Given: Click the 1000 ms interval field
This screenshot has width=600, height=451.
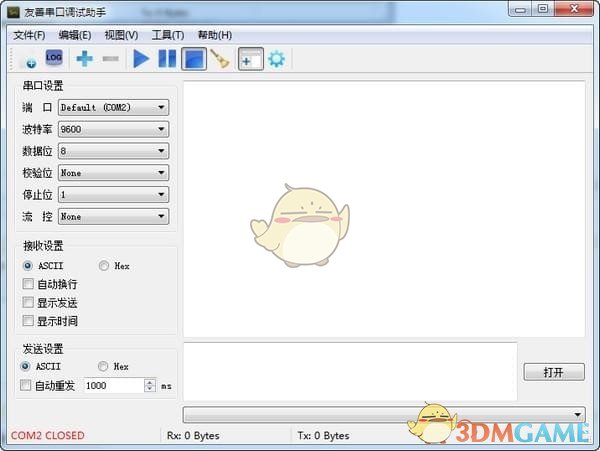Looking at the screenshot, I should click(114, 385).
